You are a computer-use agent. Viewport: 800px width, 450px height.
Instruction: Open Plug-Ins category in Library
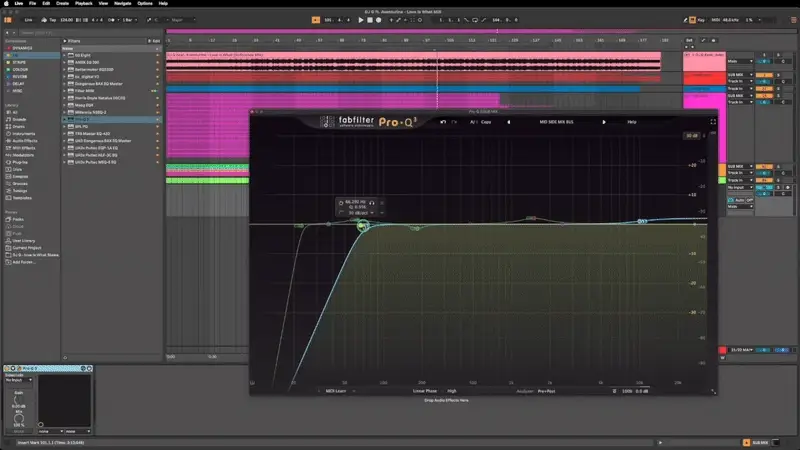tap(20, 162)
